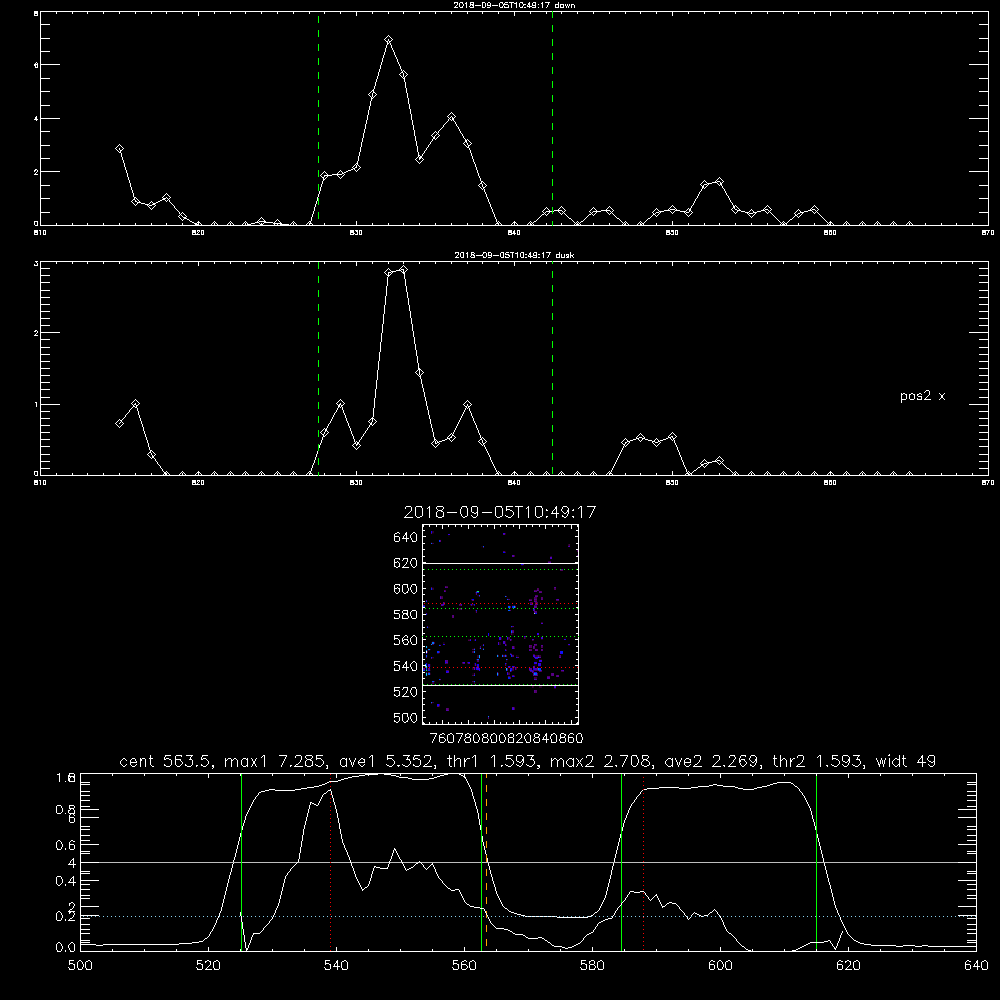Click the dotted horizontal threshold line in bottom plot
This screenshot has height=1000, width=1000.
point(528,916)
